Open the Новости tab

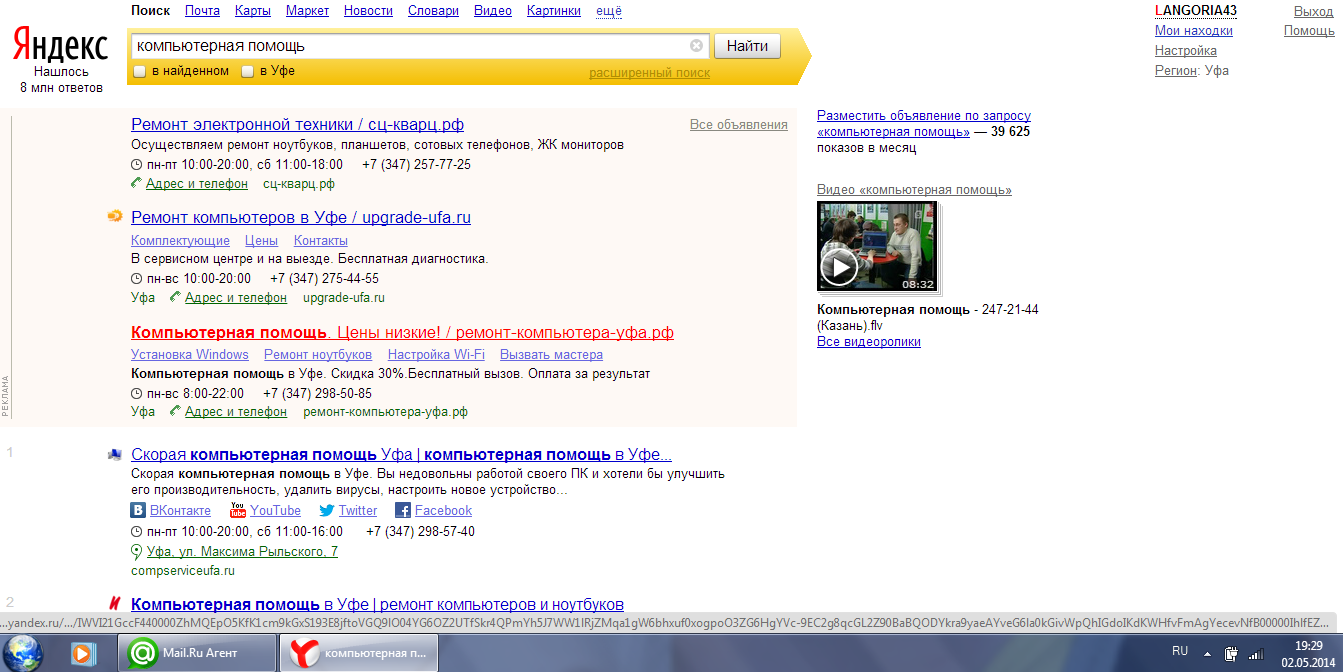click(368, 11)
